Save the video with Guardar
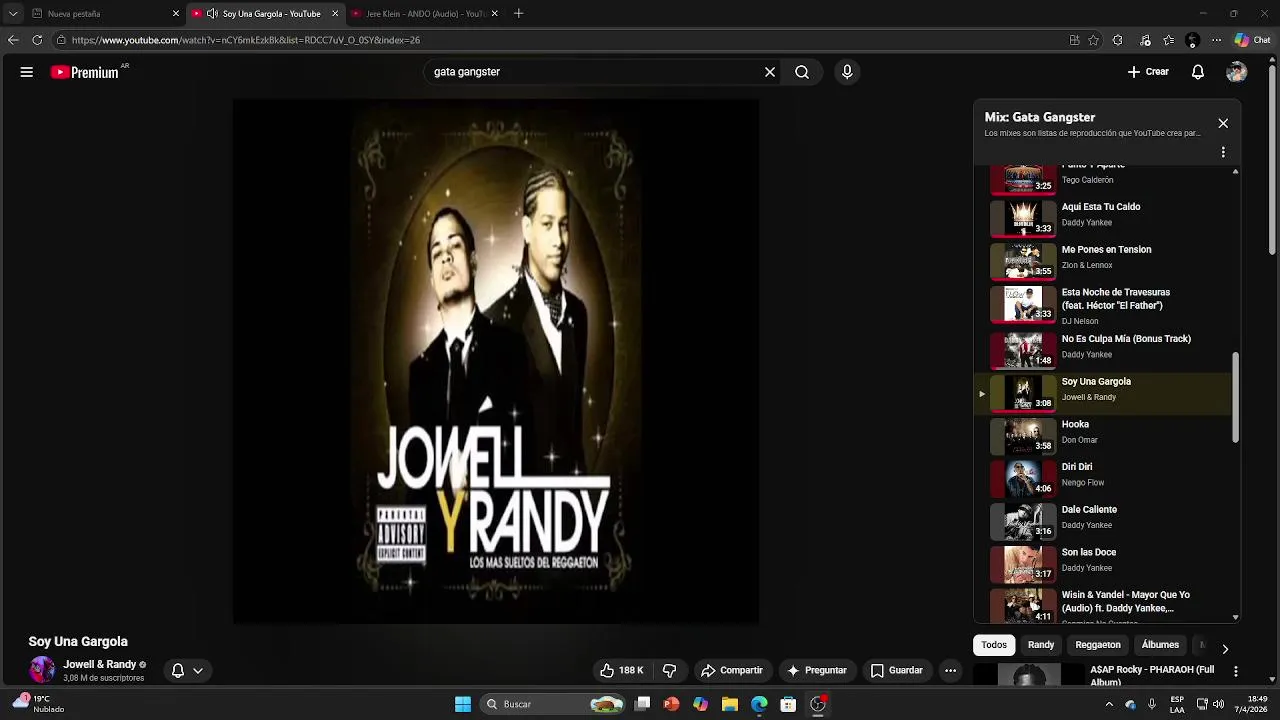Image resolution: width=1280 pixels, height=720 pixels. pyautogui.click(x=897, y=670)
